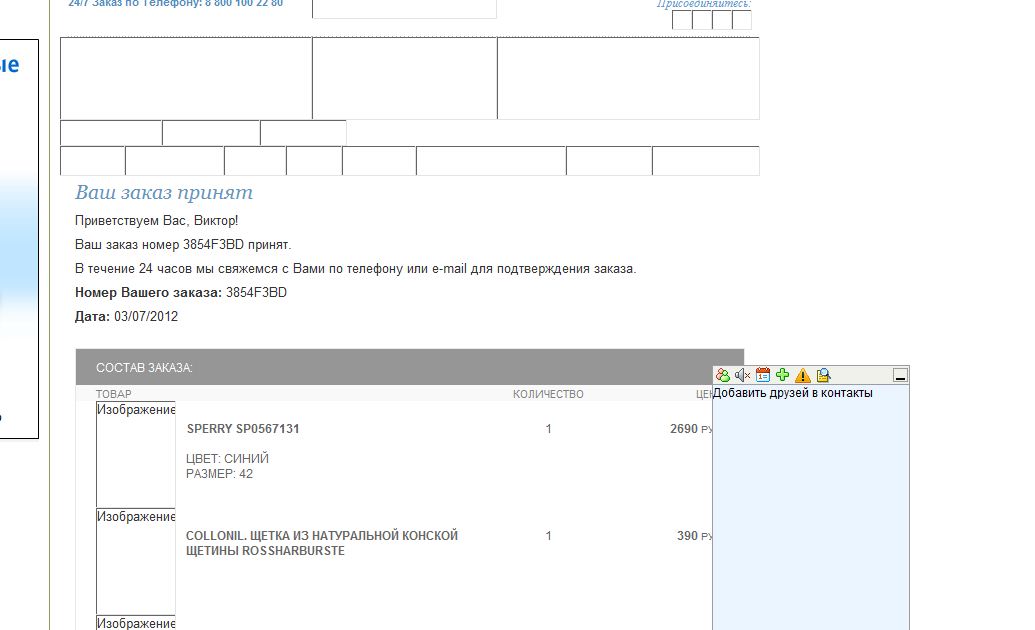Click 'Добавить друзей в контакты' link

click(x=793, y=393)
